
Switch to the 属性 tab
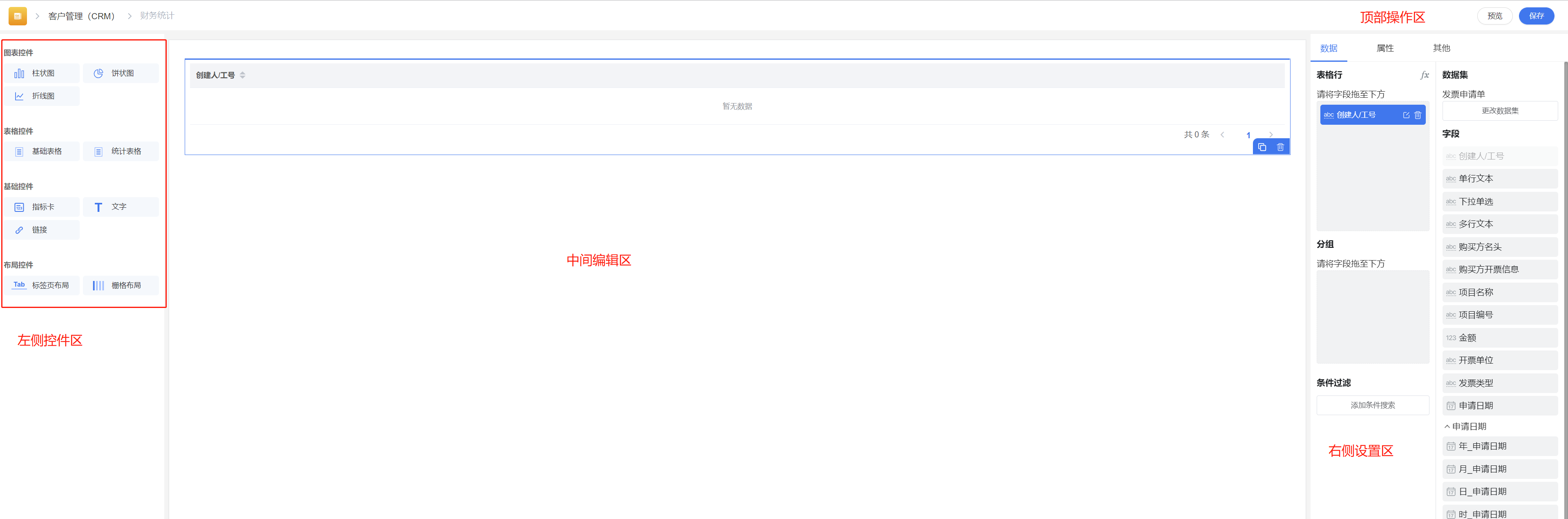tap(1385, 48)
